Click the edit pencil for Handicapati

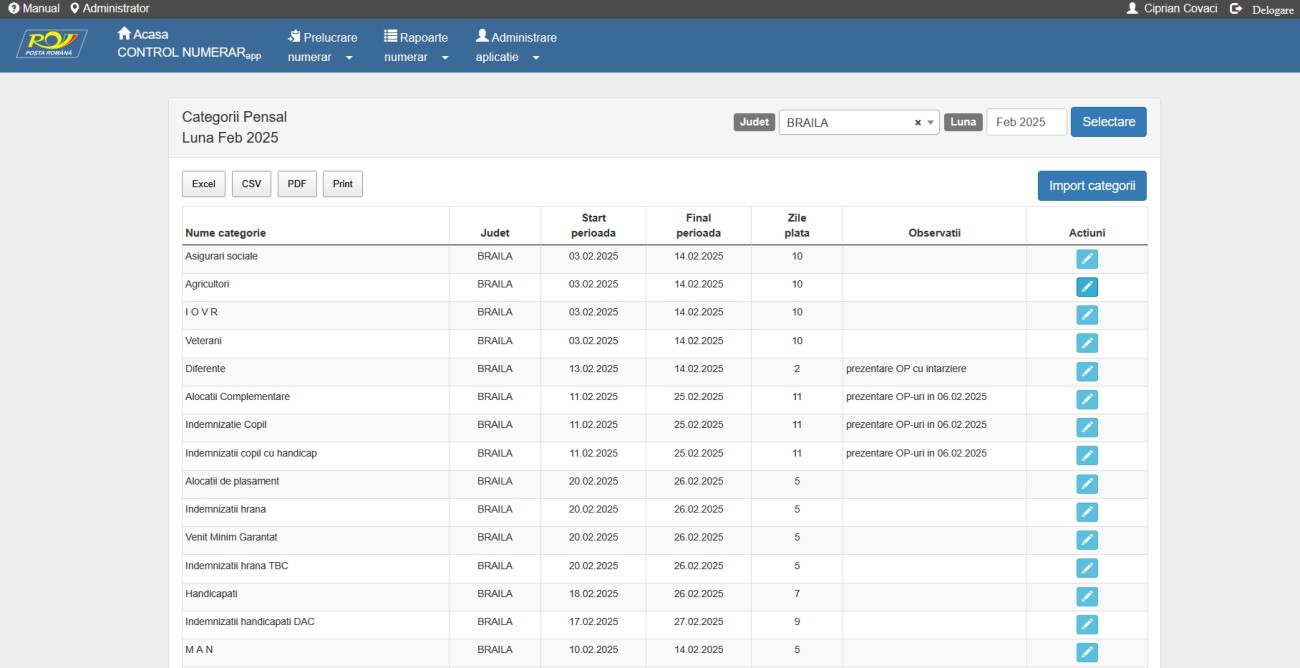coord(1086,596)
